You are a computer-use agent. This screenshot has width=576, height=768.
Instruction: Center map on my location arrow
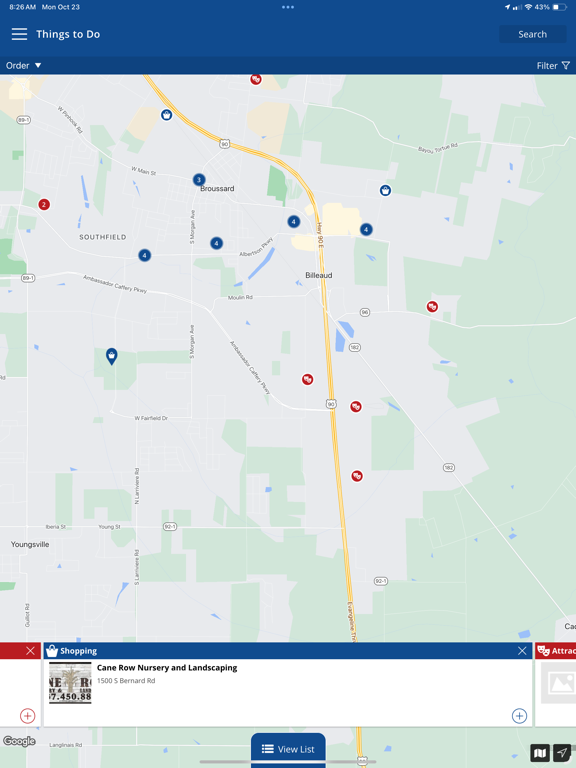pos(562,753)
